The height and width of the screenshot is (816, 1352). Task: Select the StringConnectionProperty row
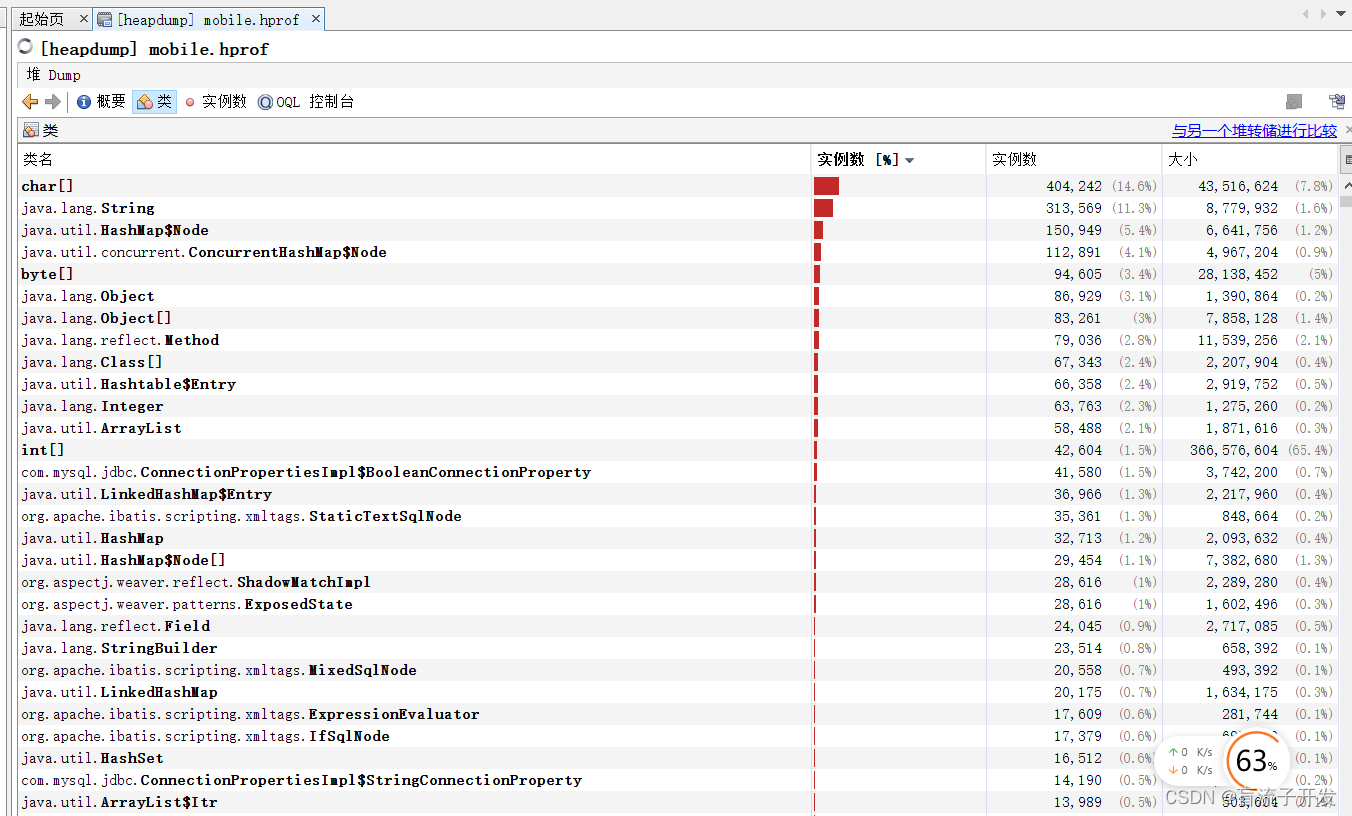point(677,780)
